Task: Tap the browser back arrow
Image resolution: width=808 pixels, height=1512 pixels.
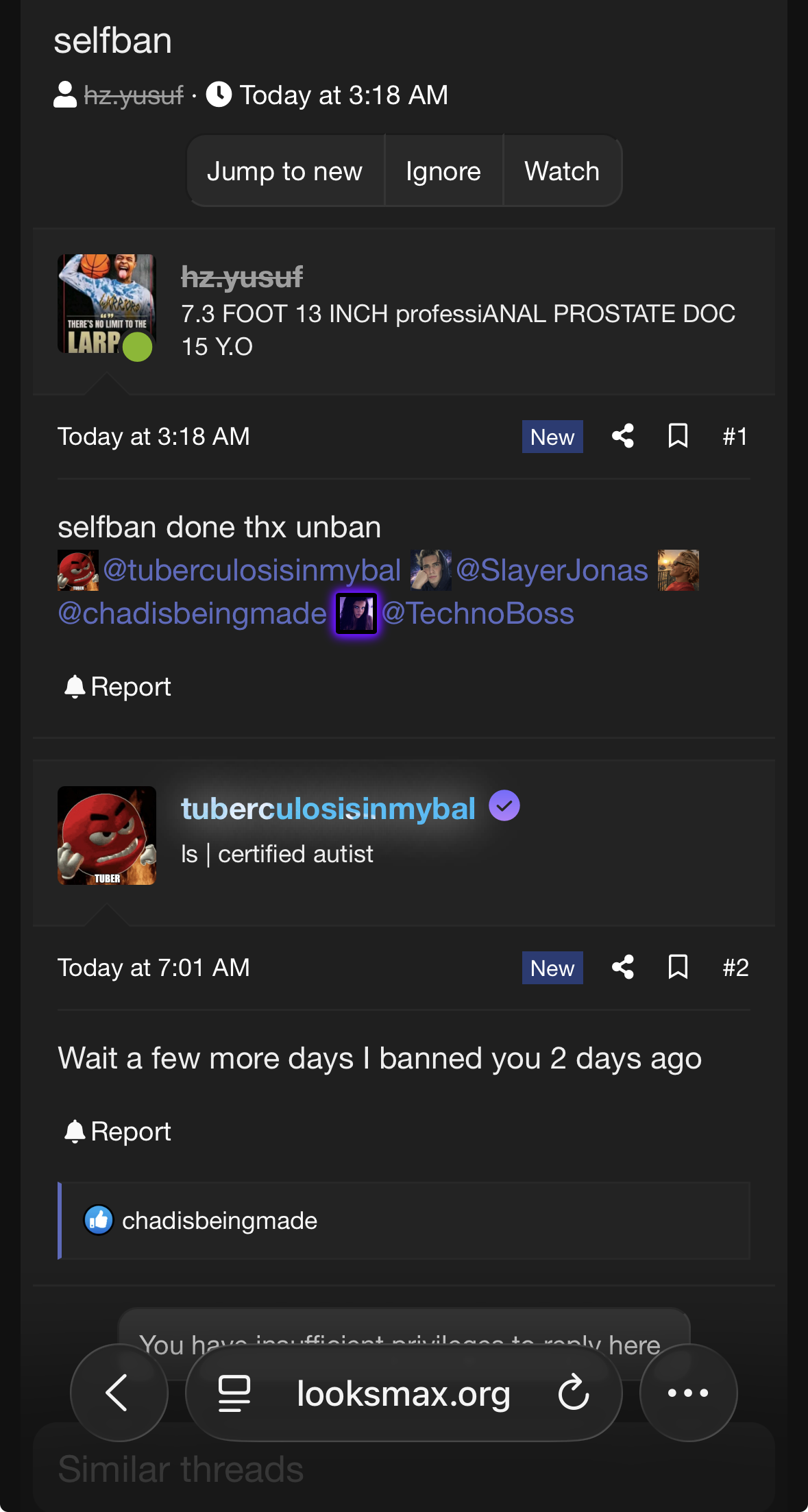Action: tap(119, 1393)
